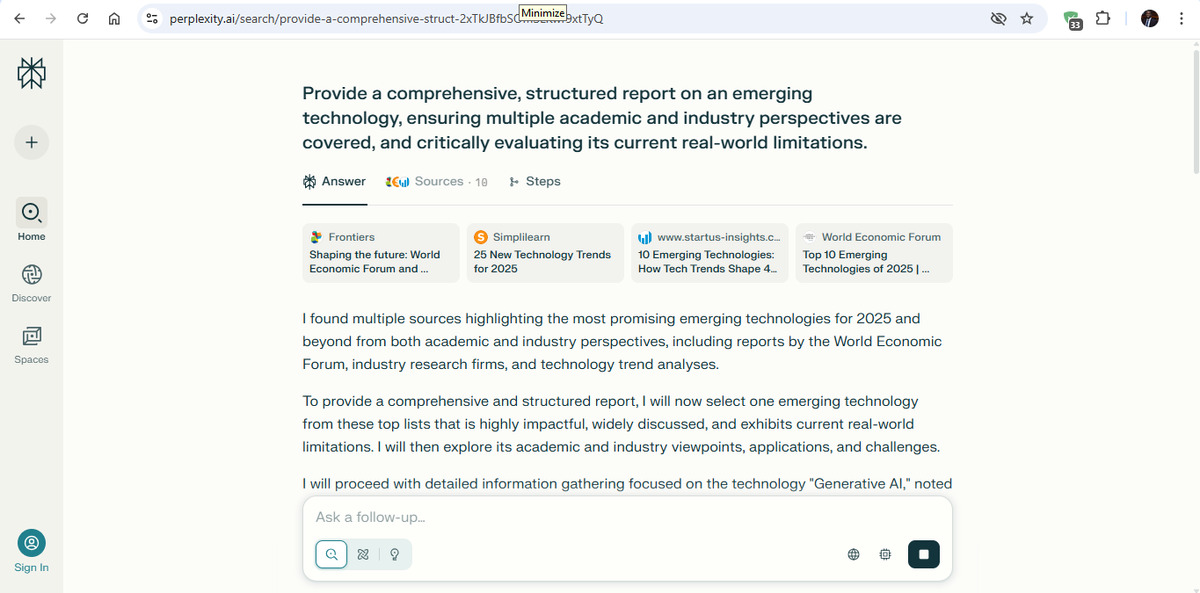Image resolution: width=1200 pixels, height=593 pixels.
Task: Click the Sign In profile icon
Action: (x=31, y=543)
